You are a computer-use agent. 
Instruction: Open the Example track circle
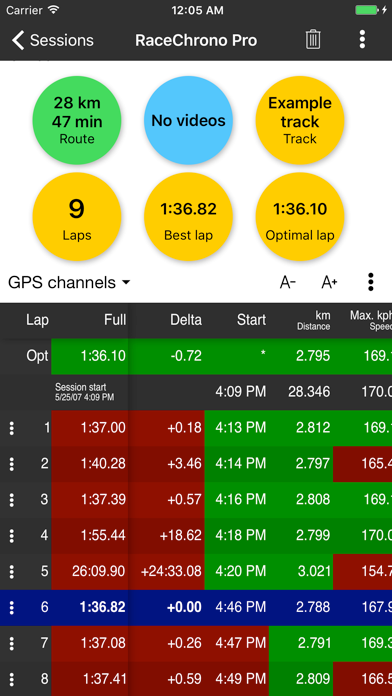click(x=300, y=121)
